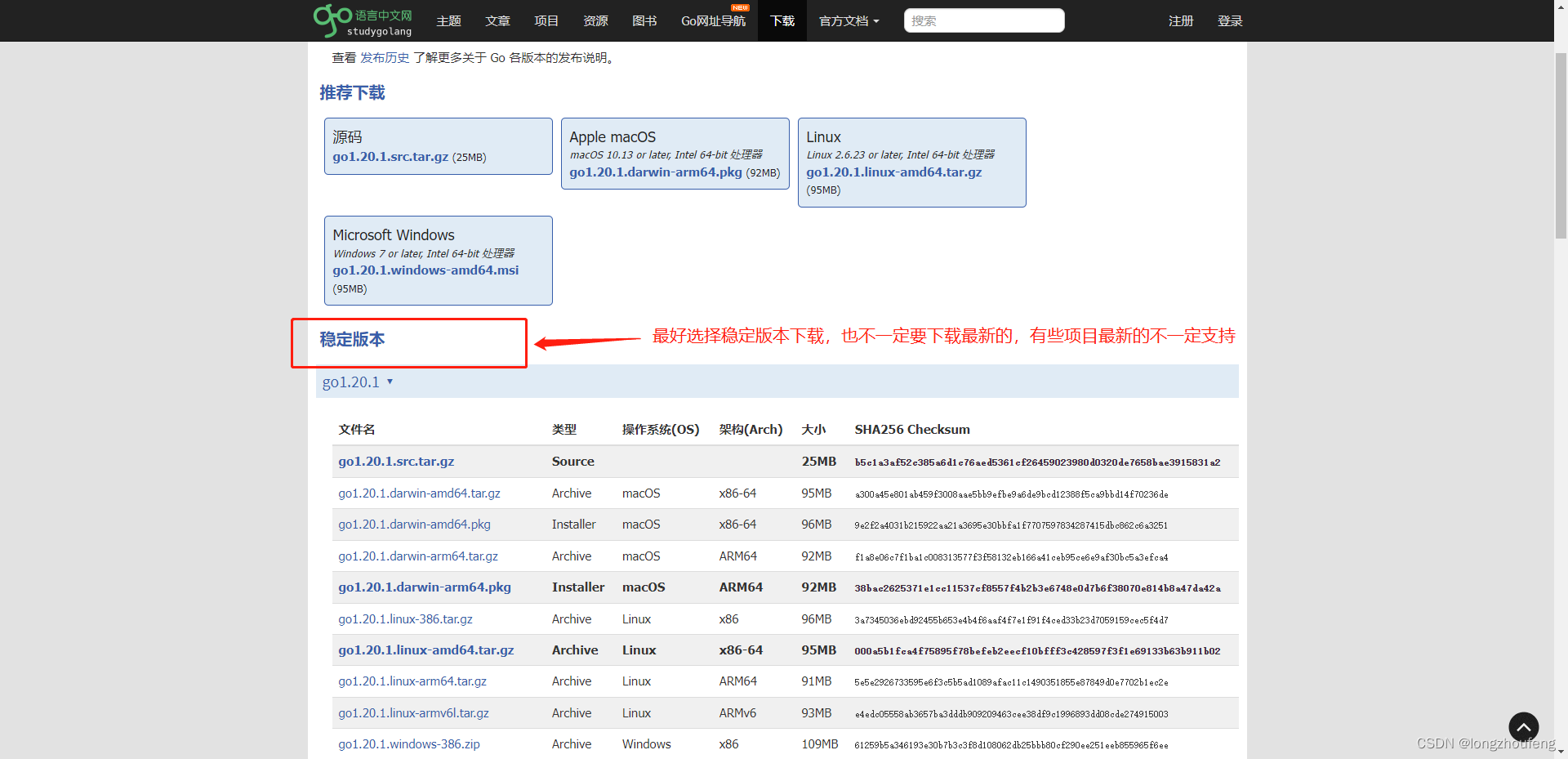Click the Source type cell
The width and height of the screenshot is (1568, 759).
[x=572, y=461]
